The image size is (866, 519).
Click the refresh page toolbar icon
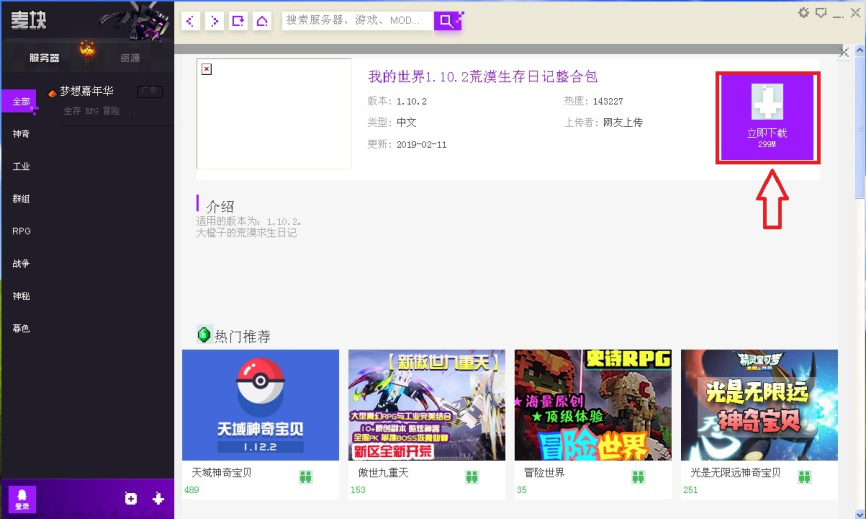238,21
